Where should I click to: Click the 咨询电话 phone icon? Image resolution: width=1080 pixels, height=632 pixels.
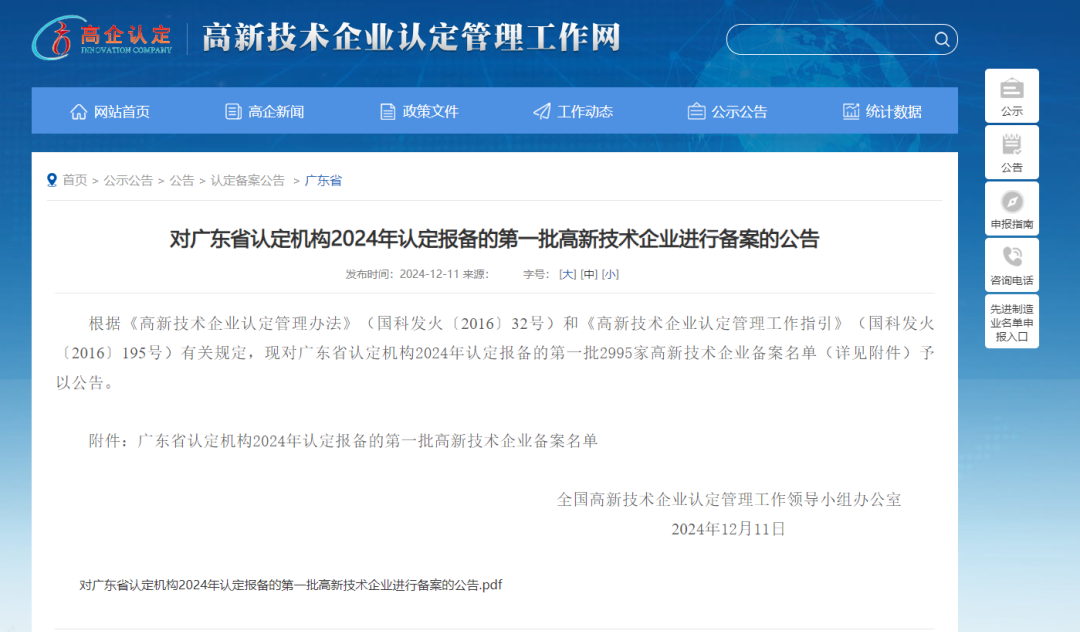tap(1012, 258)
